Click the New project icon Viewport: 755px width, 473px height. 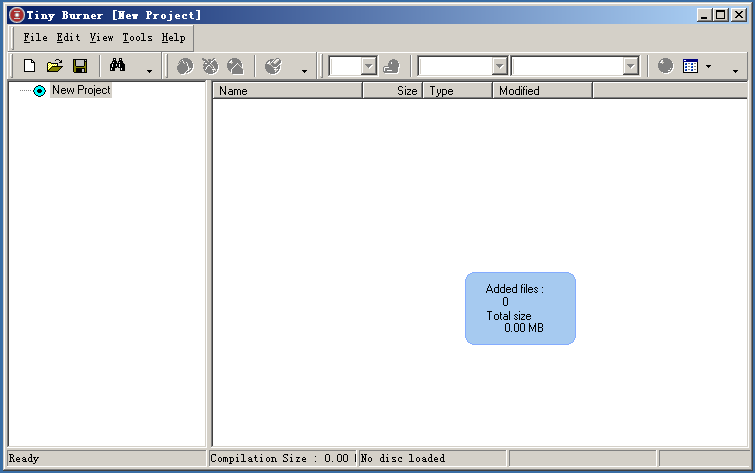(29, 66)
